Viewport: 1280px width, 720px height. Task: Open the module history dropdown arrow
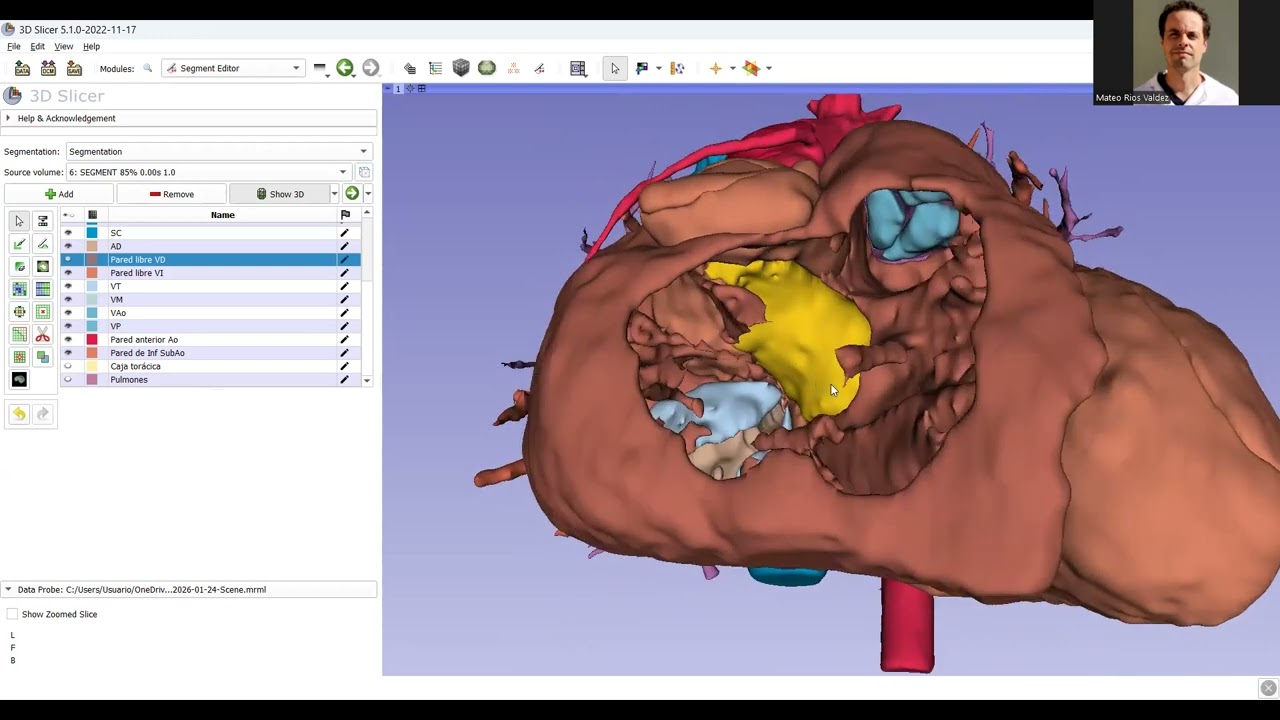tap(320, 68)
